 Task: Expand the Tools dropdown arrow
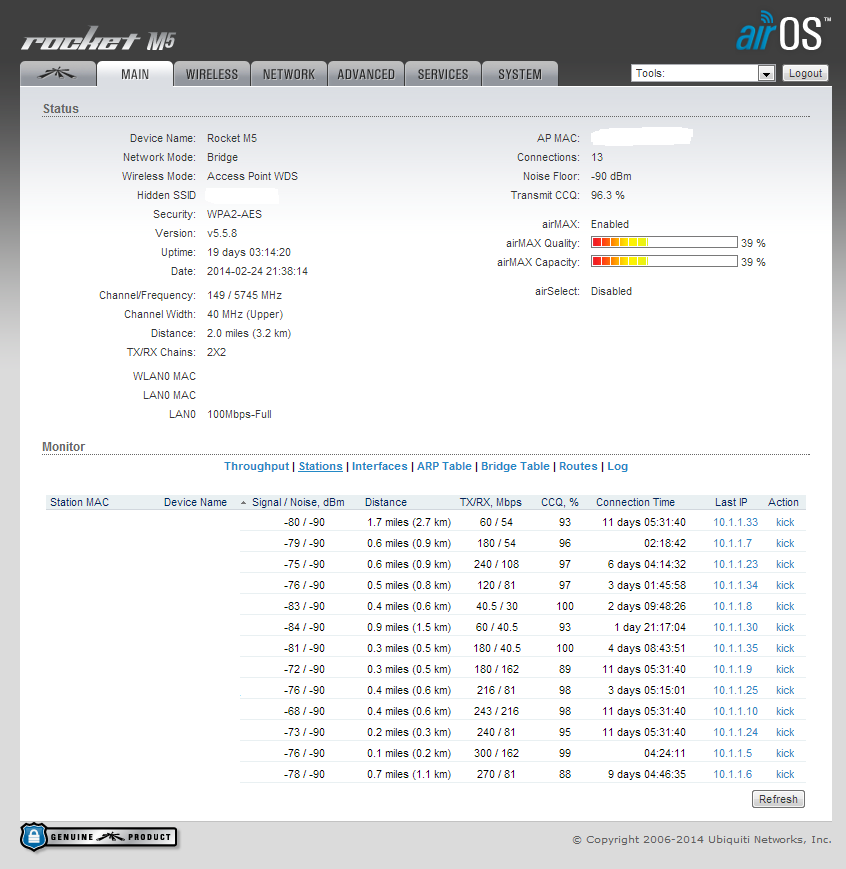coord(766,73)
